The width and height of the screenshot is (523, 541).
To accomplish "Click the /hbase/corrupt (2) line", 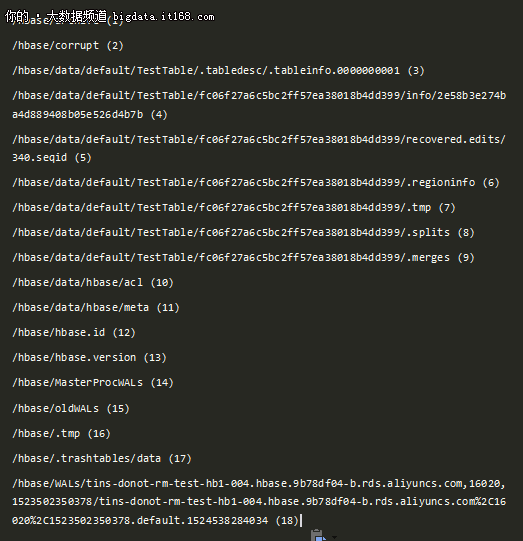I will [x=68, y=46].
